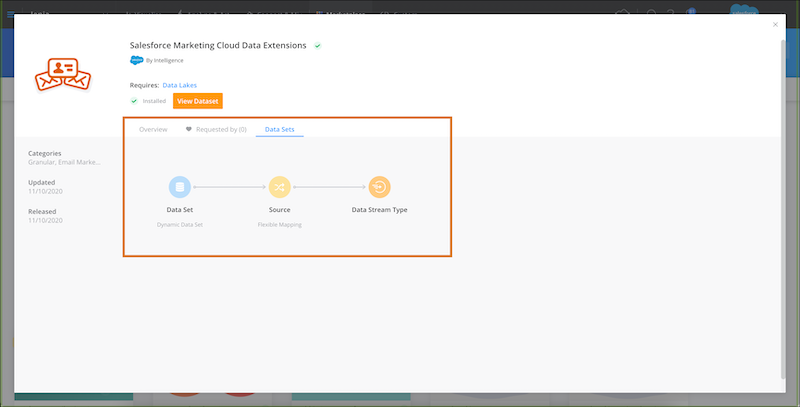Click the Updated heading
Viewport: 800px width, 407px height.
click(42, 182)
